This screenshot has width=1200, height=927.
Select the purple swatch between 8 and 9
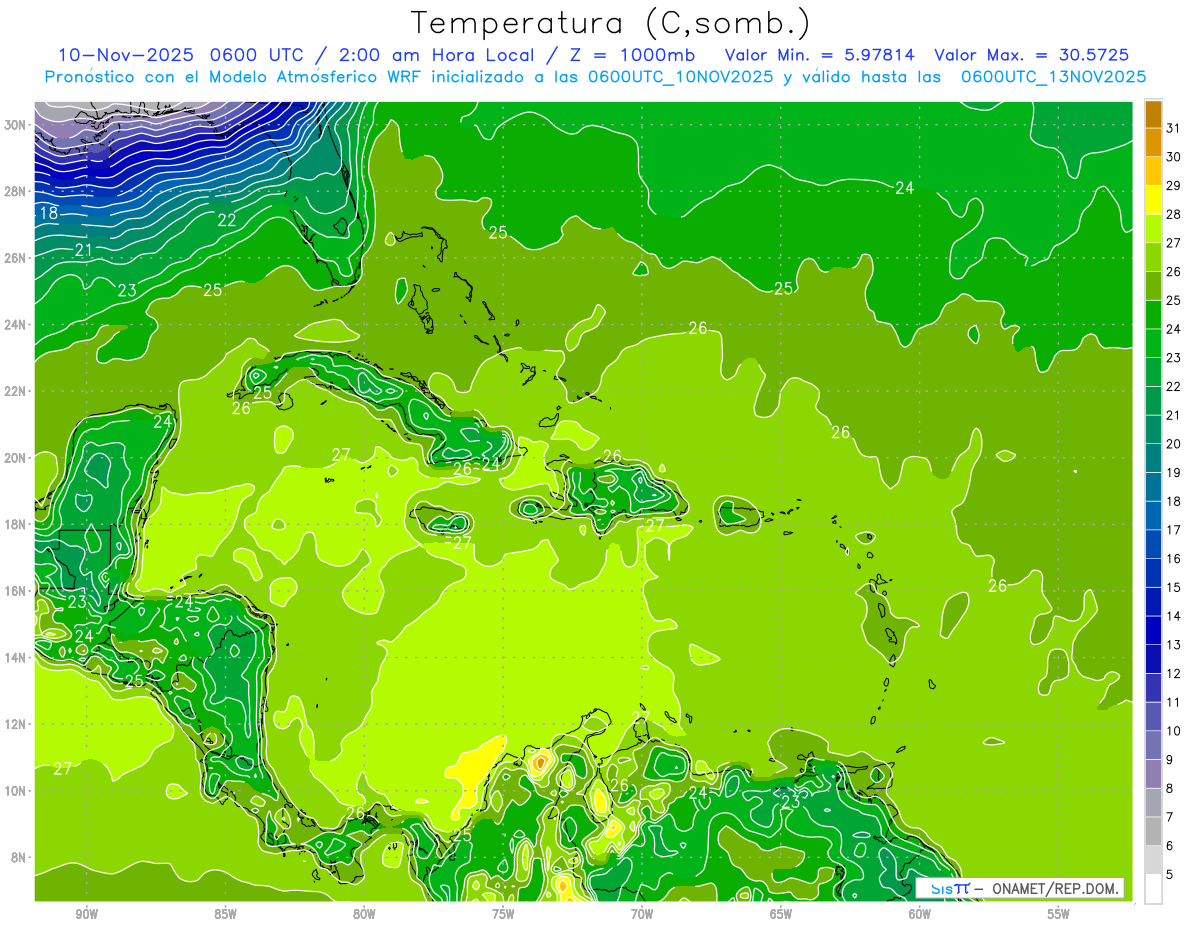coord(1153,773)
